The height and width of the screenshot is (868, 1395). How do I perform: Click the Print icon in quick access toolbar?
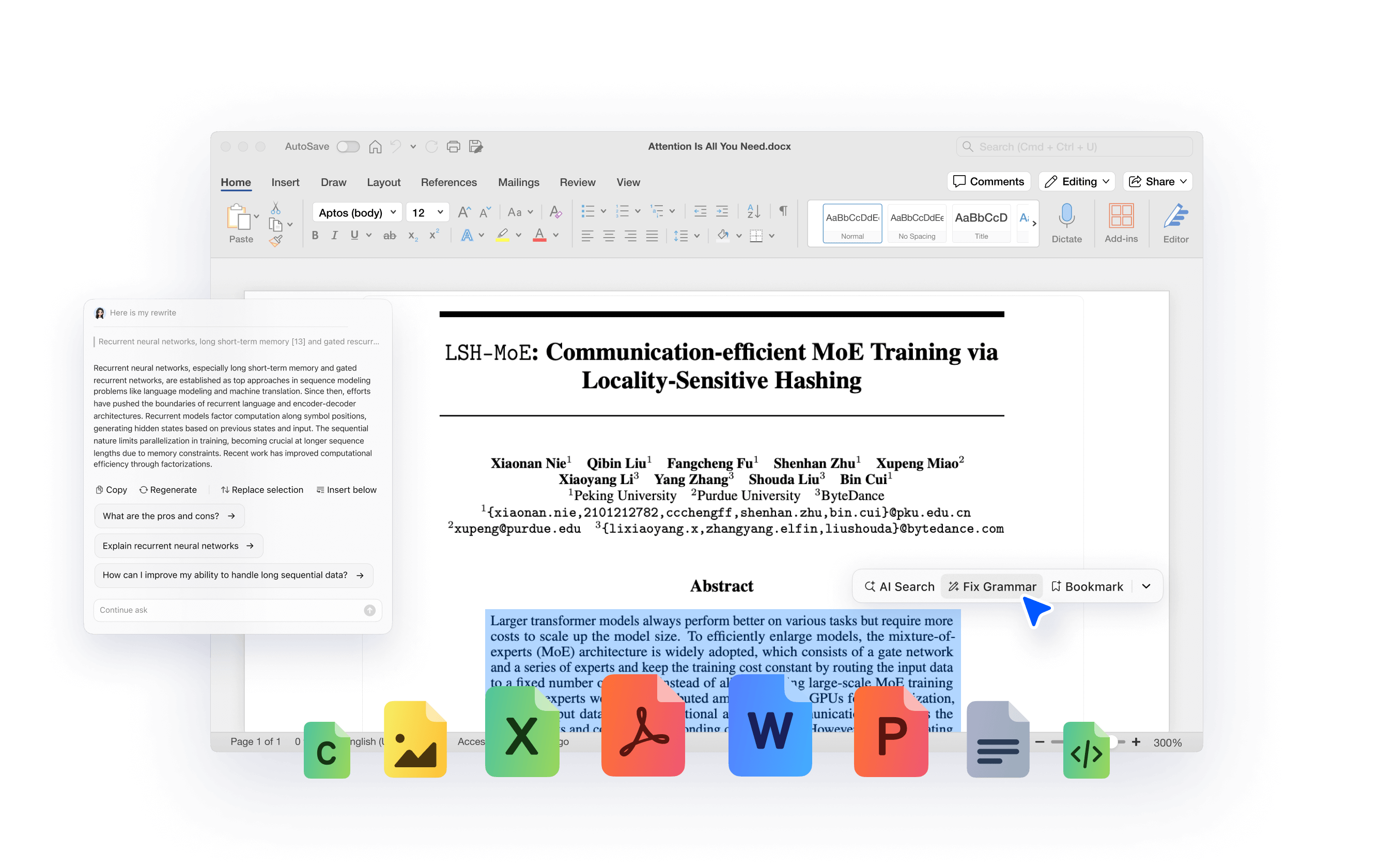click(x=454, y=146)
